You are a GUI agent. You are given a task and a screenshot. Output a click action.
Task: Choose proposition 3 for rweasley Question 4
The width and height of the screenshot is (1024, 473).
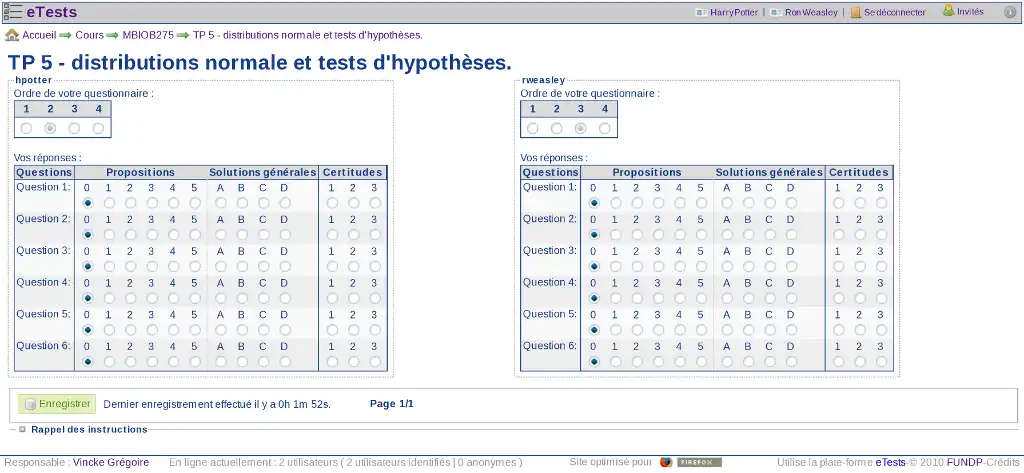(658, 298)
